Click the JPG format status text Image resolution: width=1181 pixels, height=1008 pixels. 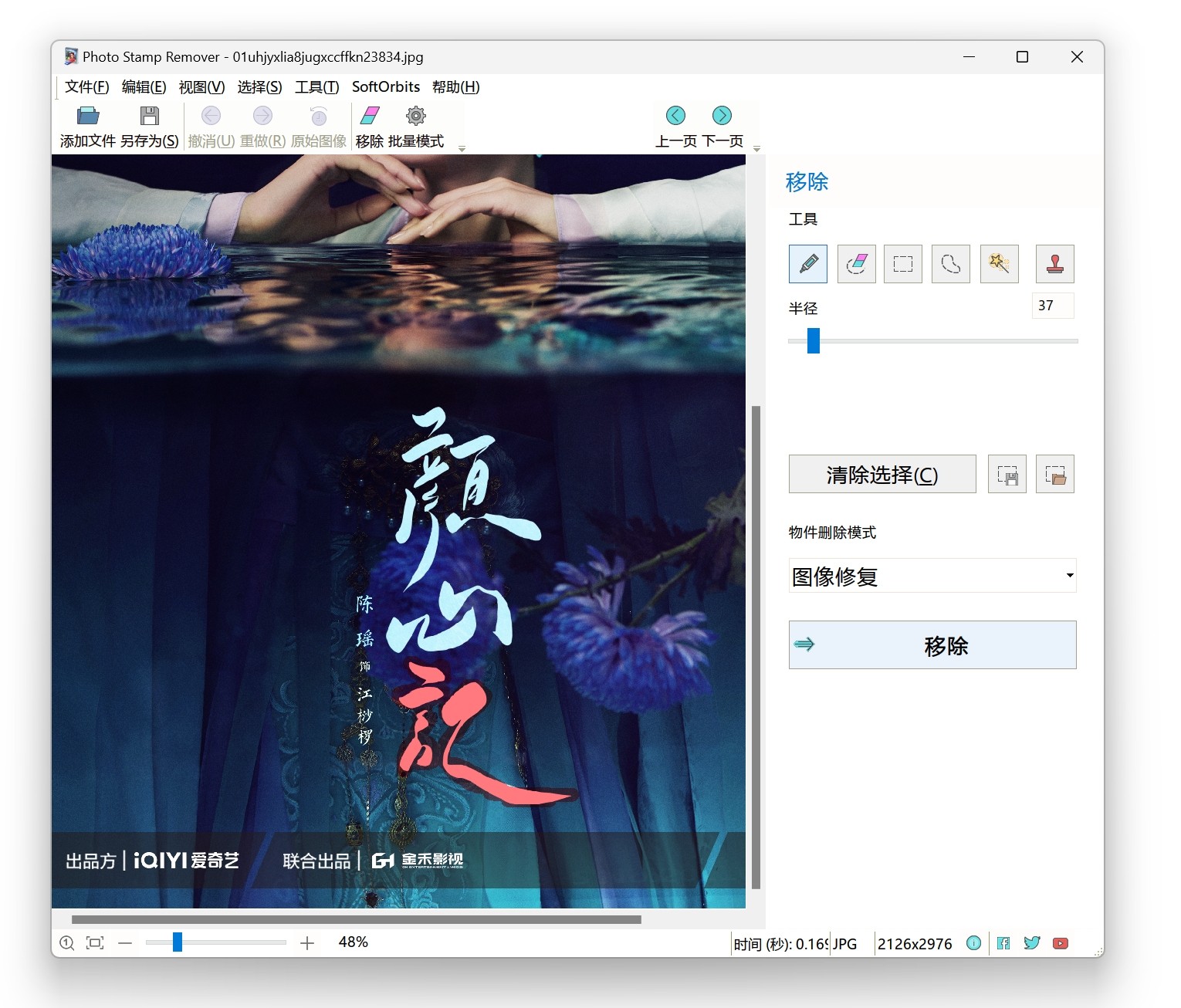844,944
